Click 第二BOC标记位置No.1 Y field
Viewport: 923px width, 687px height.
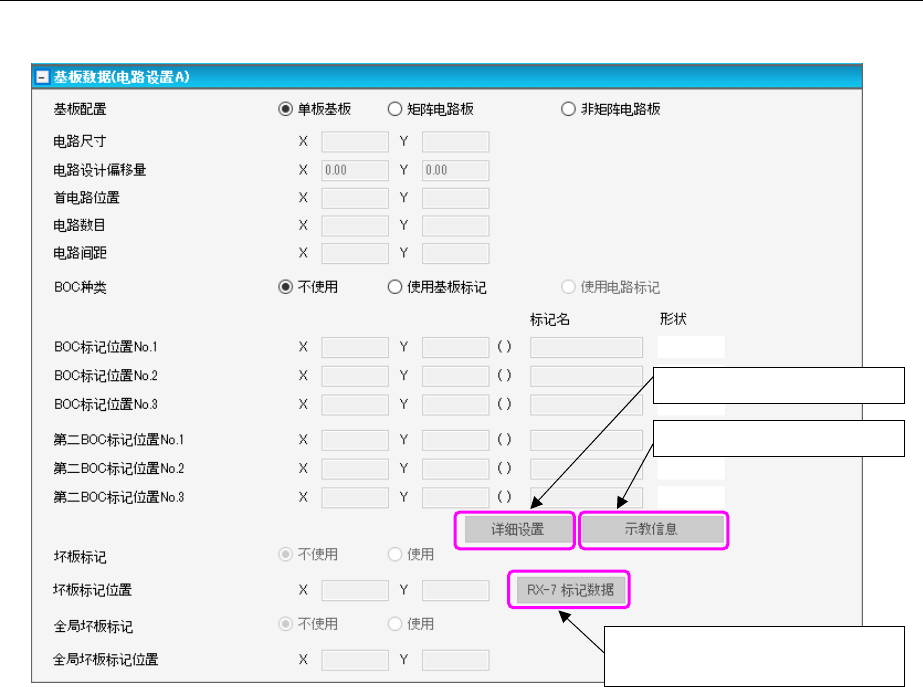(x=456, y=440)
